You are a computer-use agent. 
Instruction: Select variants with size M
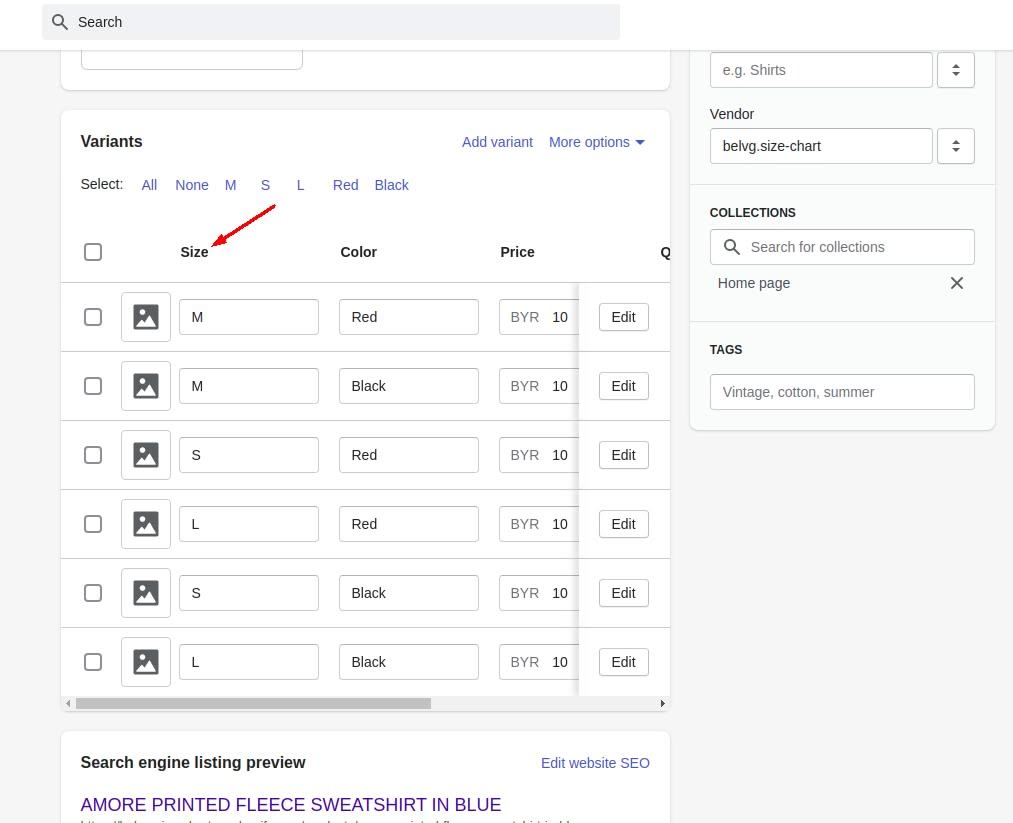(x=231, y=185)
